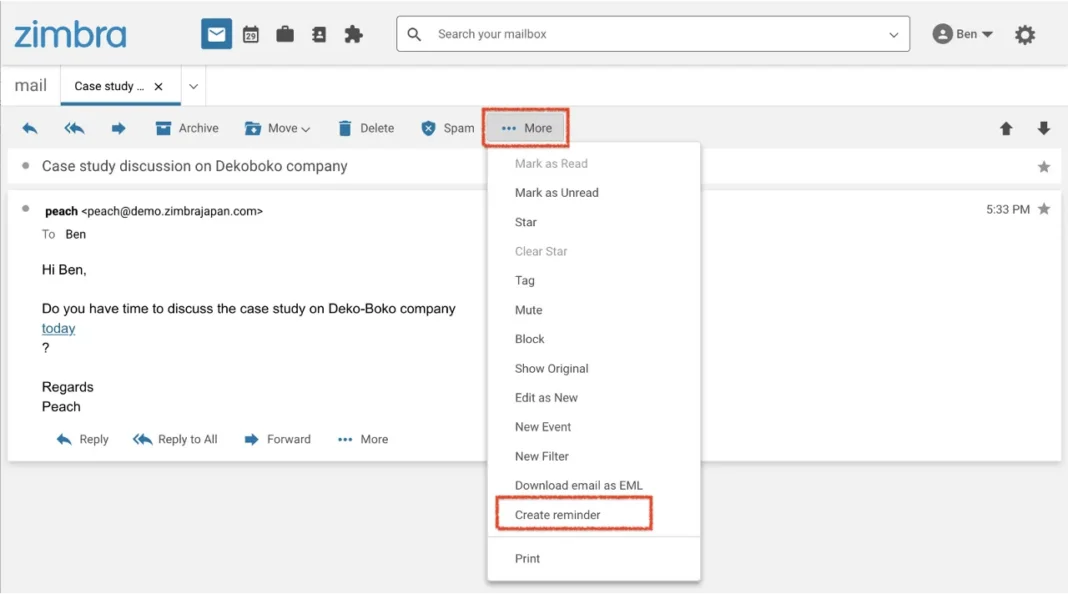Click Reply to All button

[x=175, y=439]
